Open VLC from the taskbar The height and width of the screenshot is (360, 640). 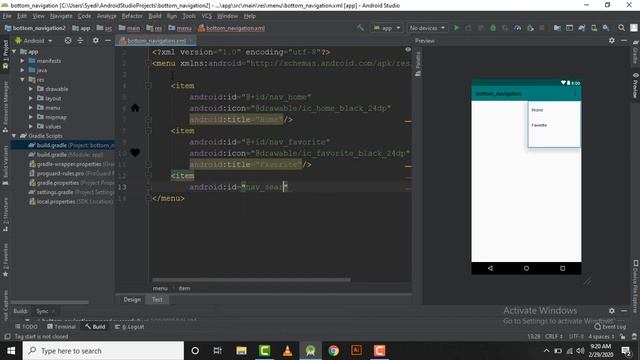click(x=287, y=351)
